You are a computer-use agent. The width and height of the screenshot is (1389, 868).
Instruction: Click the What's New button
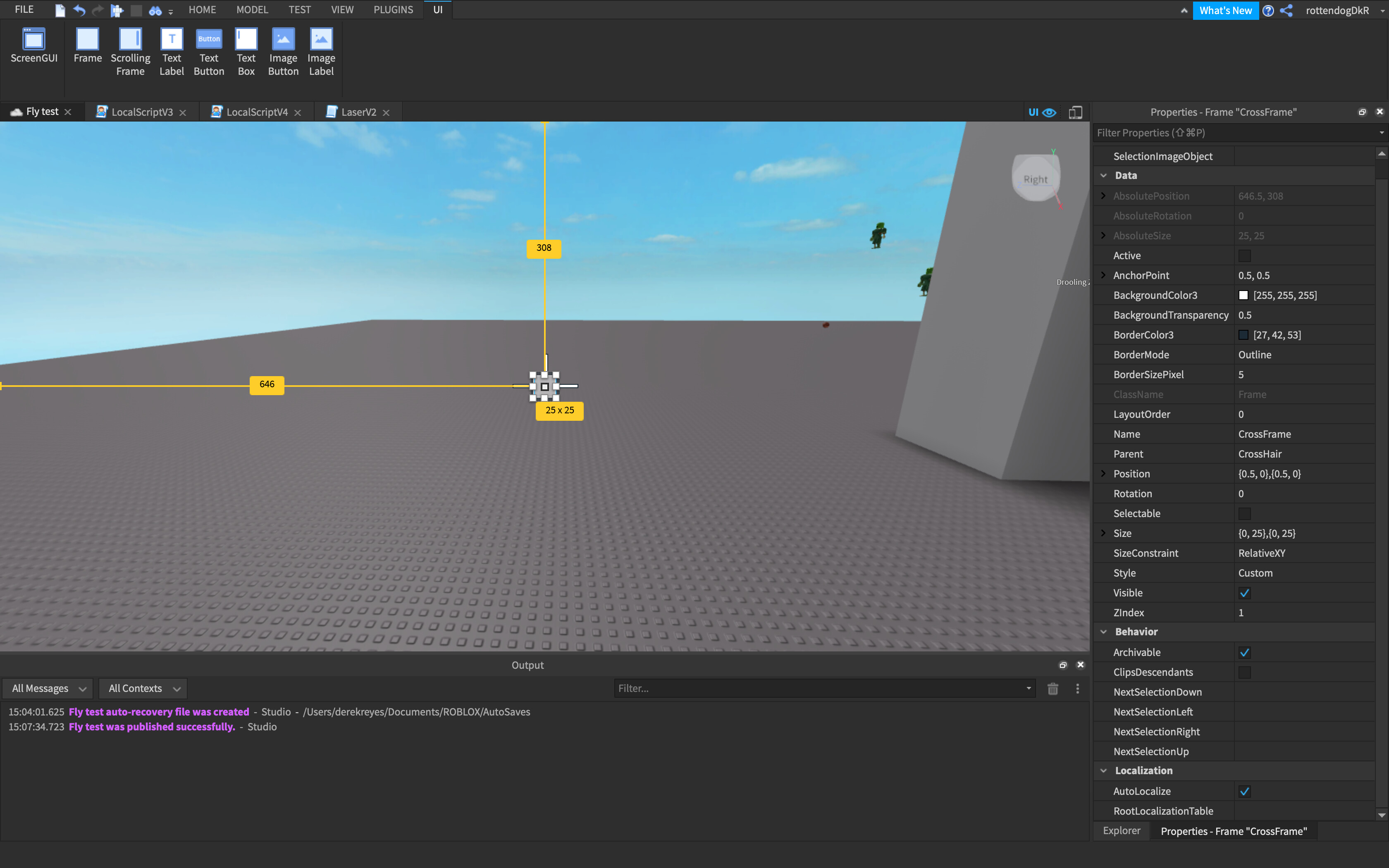[x=1225, y=10]
